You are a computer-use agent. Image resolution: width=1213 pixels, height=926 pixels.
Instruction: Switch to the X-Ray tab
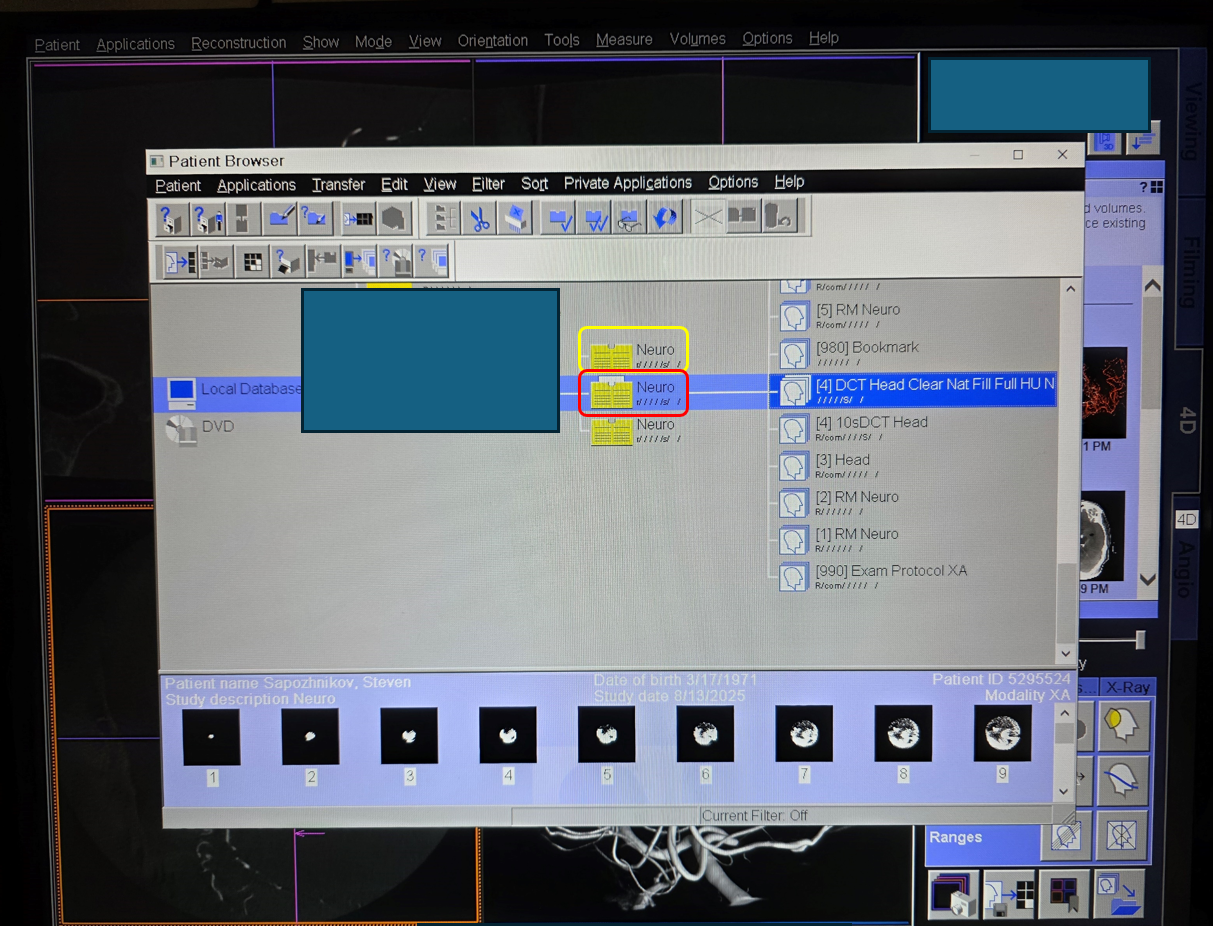click(1127, 688)
